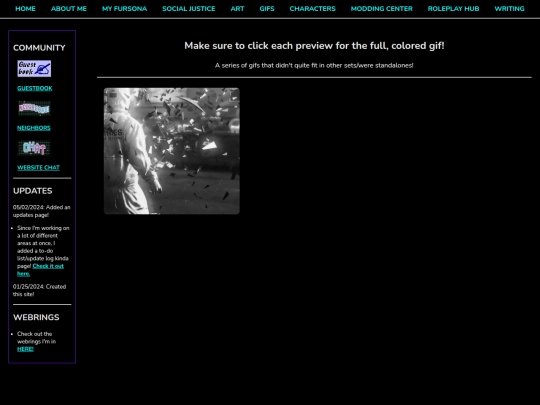Follow the GUESTBOOK text link
The height and width of the screenshot is (405, 540).
pyautogui.click(x=35, y=89)
